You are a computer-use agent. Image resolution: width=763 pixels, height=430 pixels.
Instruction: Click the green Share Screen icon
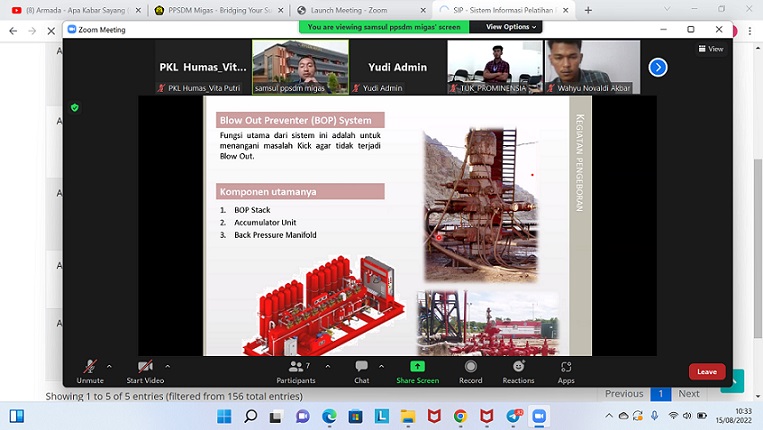tap(417, 367)
